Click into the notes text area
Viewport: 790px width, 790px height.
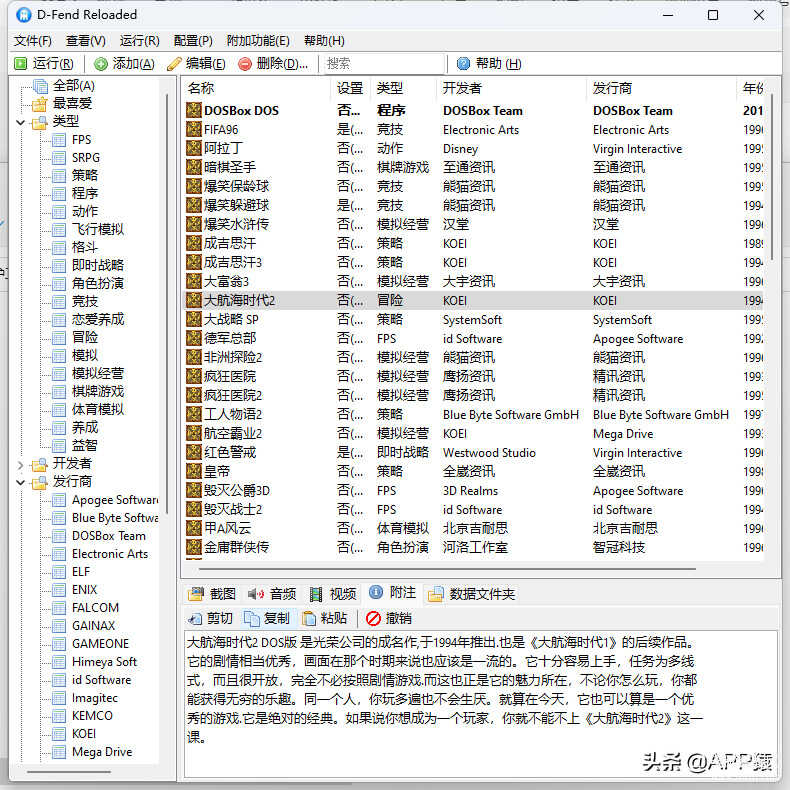click(480, 704)
